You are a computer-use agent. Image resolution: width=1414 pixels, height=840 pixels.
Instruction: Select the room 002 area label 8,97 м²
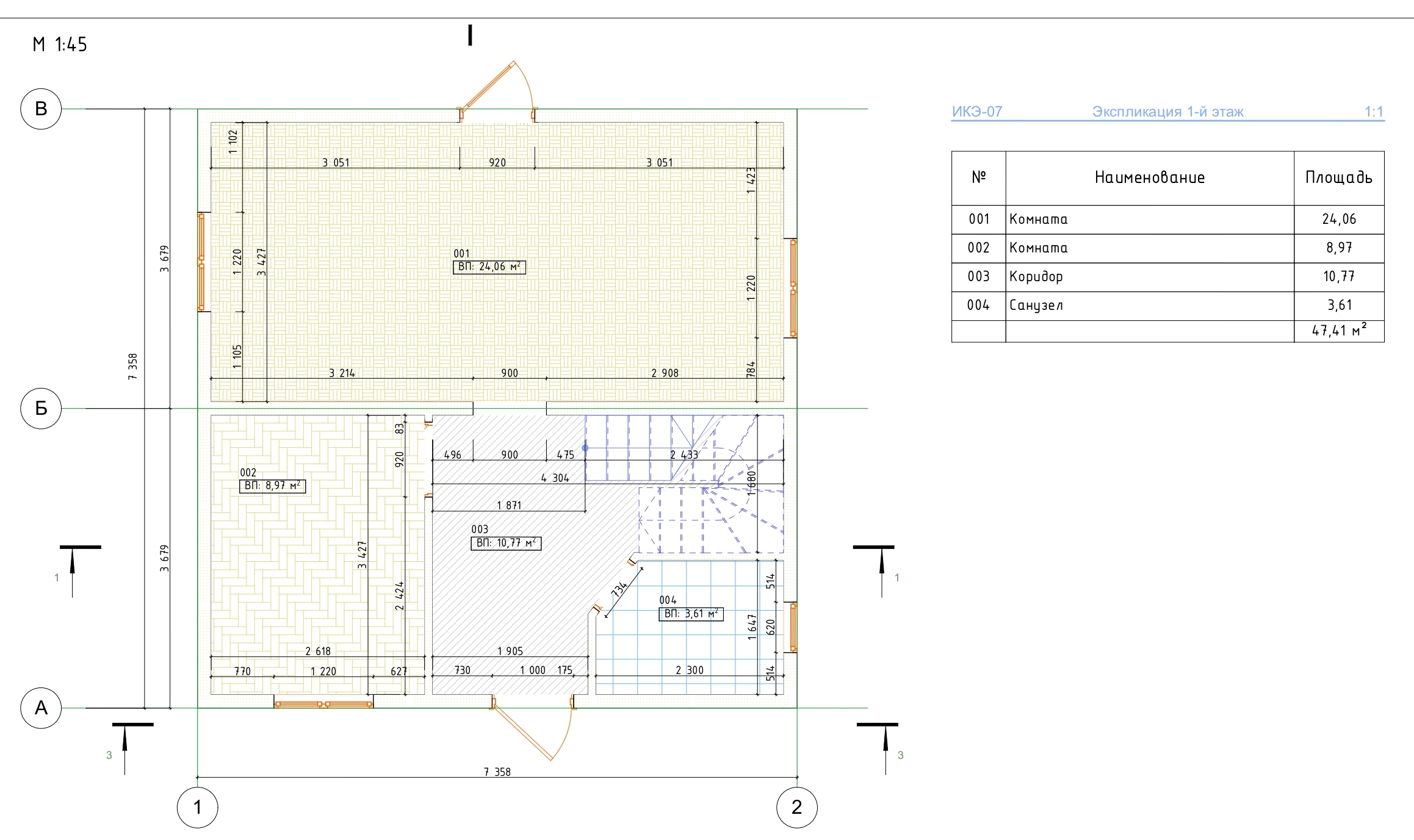[x=272, y=486]
